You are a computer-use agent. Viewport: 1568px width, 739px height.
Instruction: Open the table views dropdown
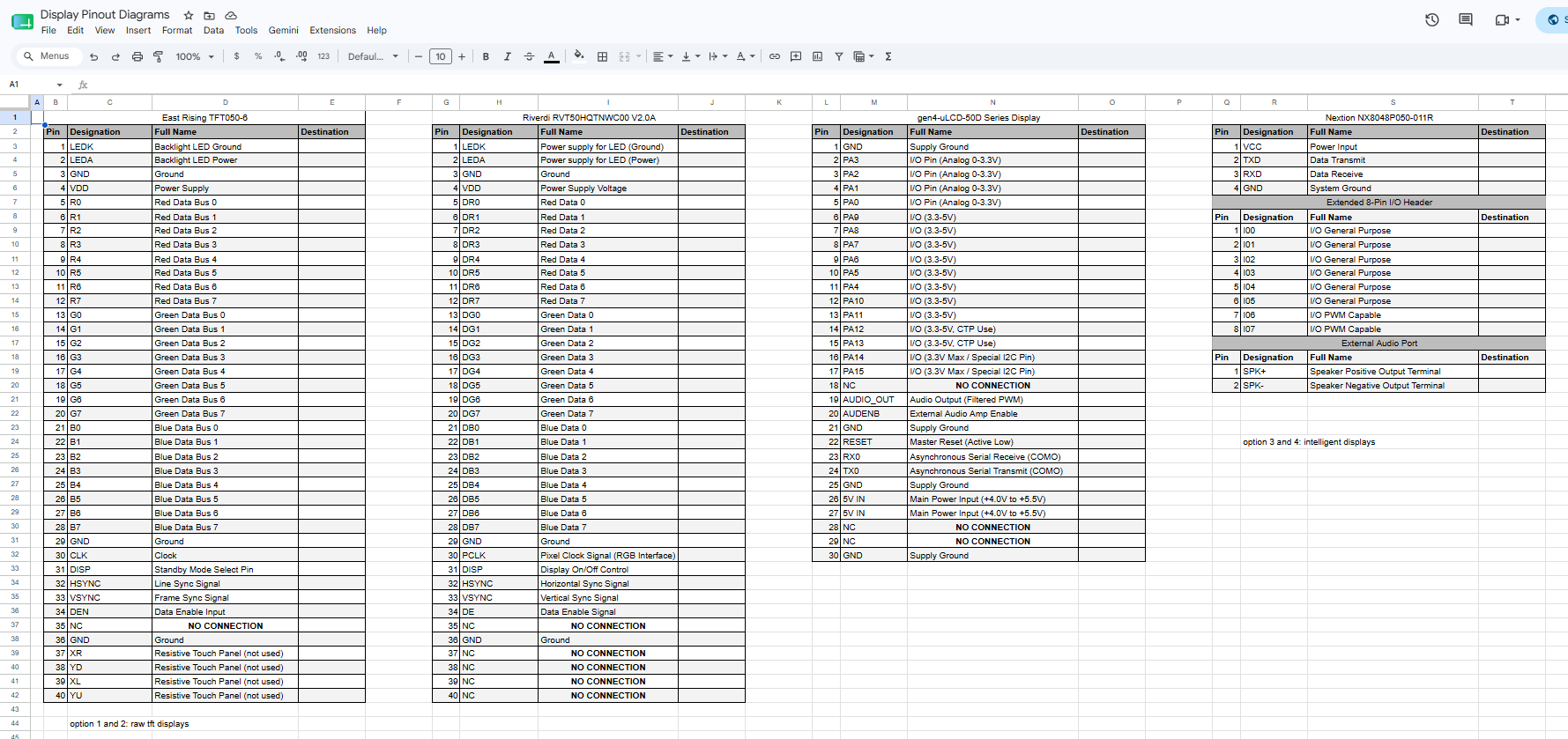click(864, 56)
